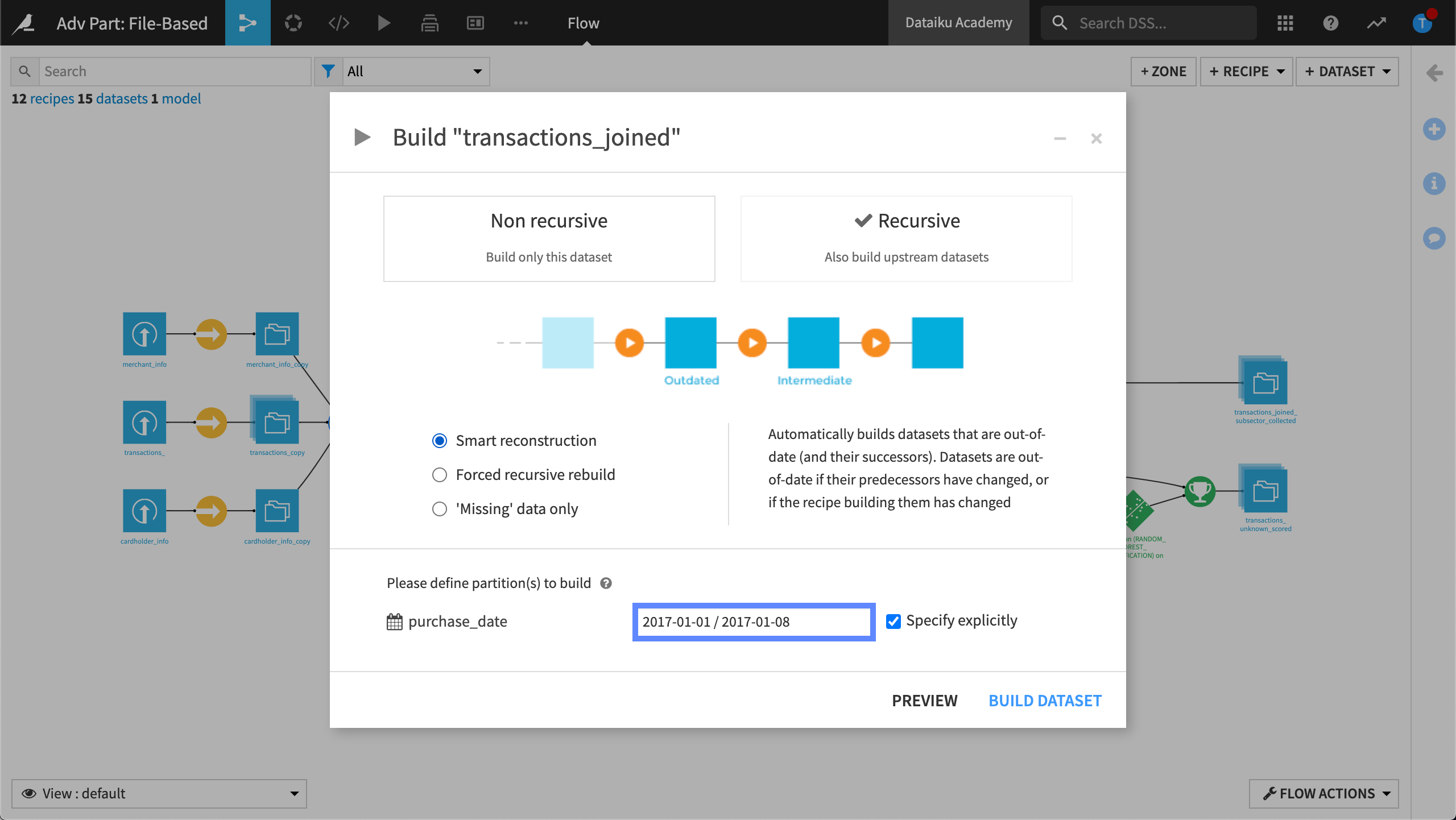Click the BUILD DATASET button
Viewport: 1456px width, 820px height.
click(1044, 700)
